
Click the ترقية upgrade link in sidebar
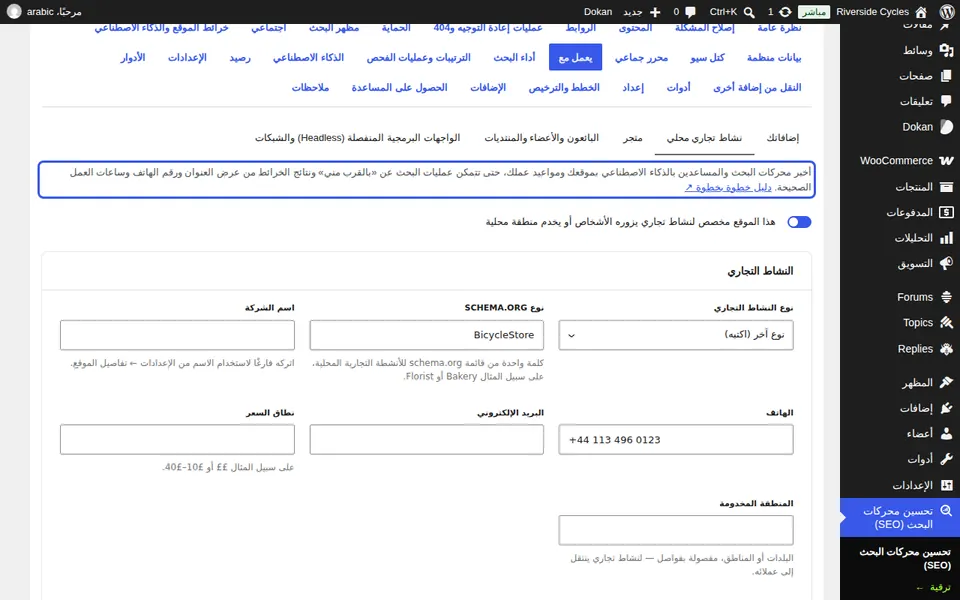(x=933, y=588)
